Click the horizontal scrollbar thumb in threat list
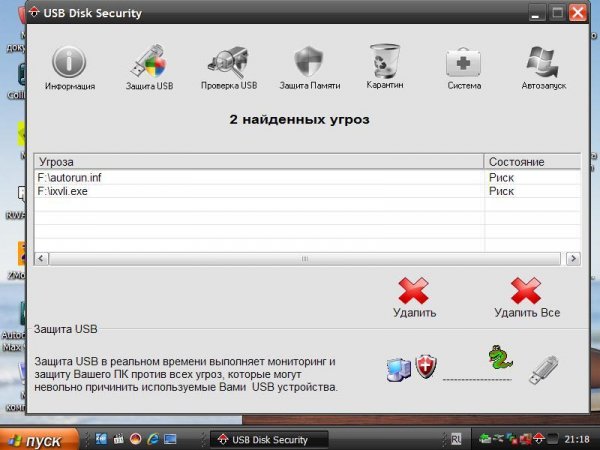 pyautogui.click(x=305, y=259)
